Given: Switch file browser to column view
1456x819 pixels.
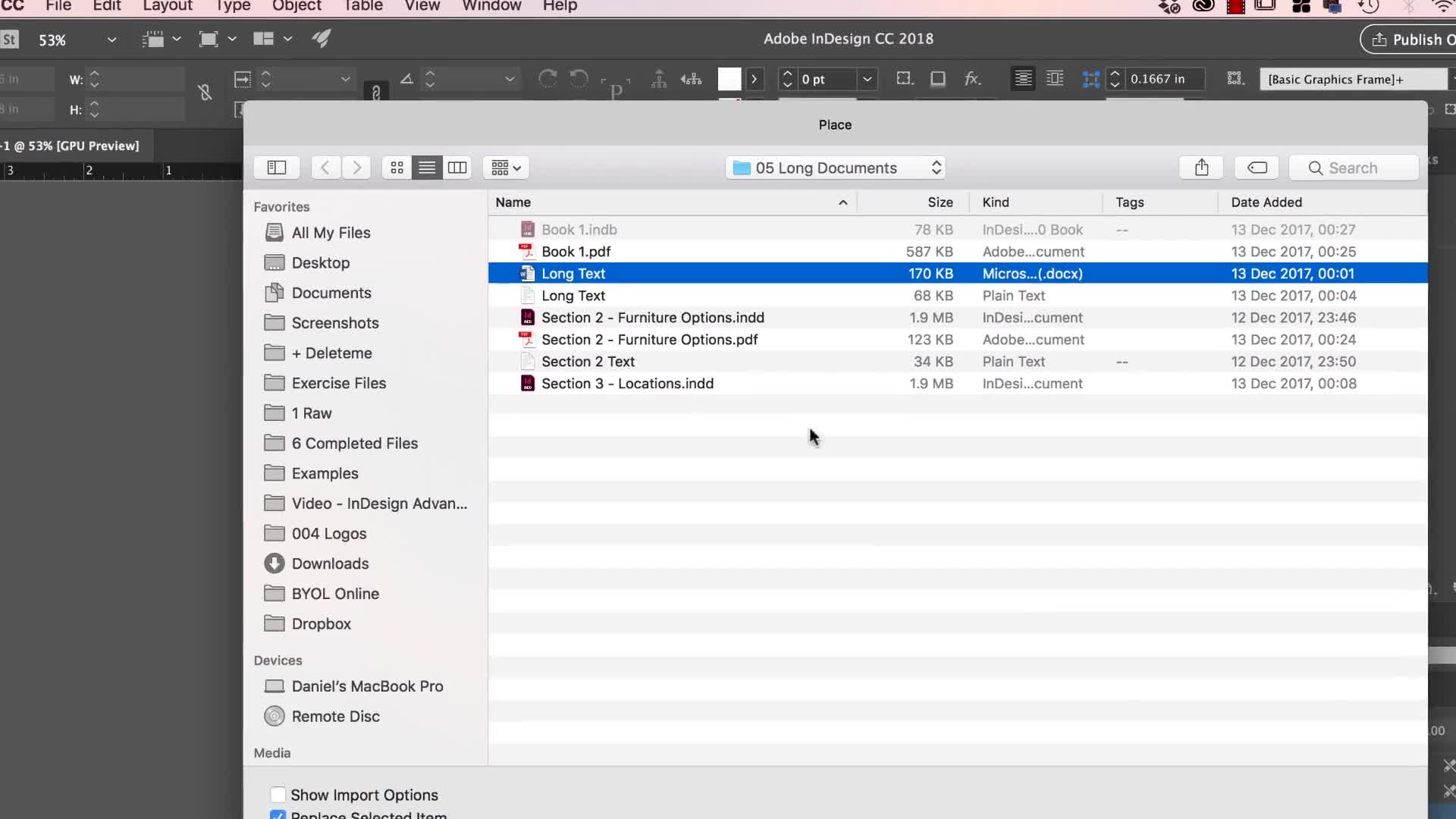Looking at the screenshot, I should tap(457, 168).
